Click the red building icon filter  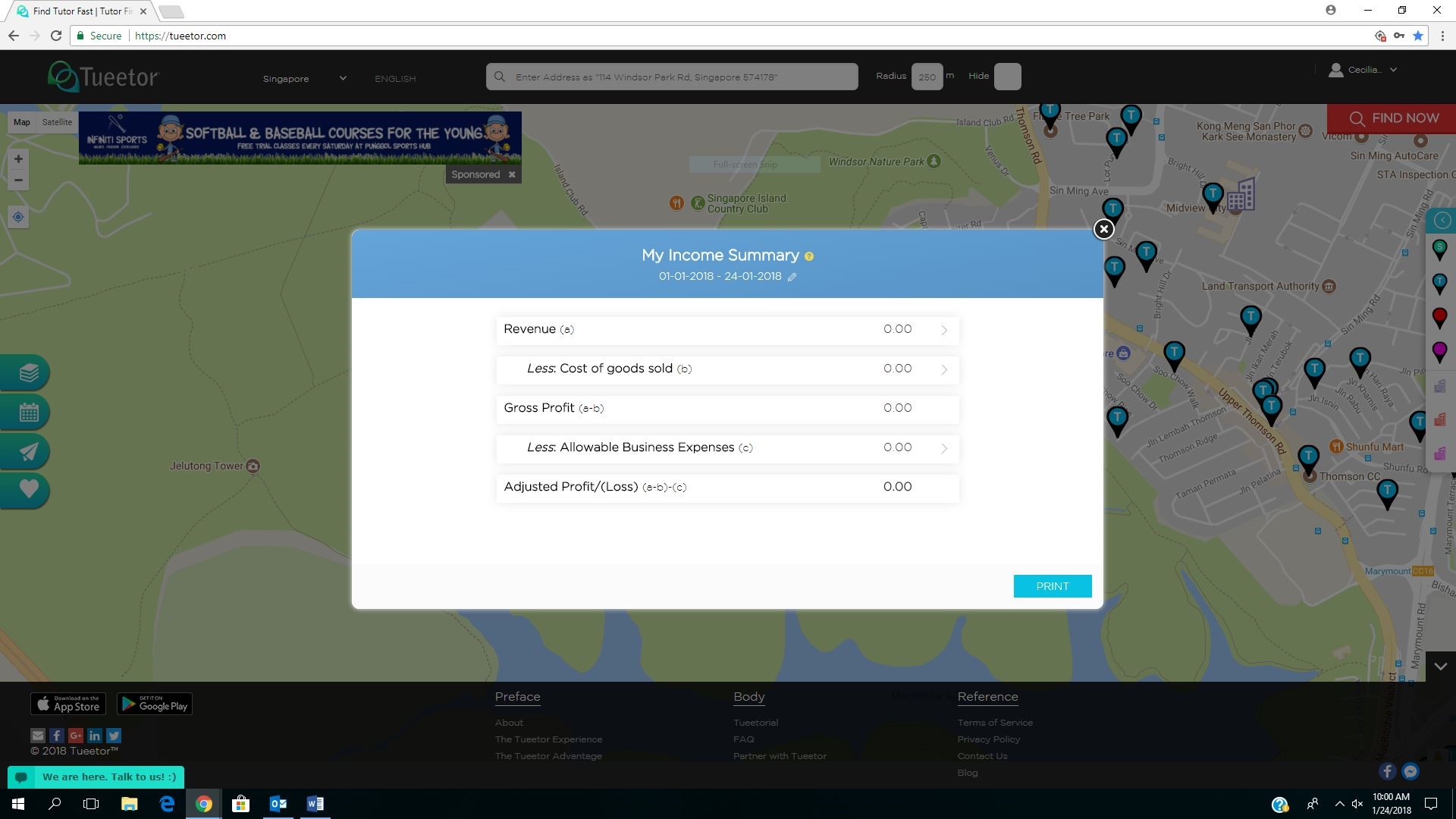1439,419
